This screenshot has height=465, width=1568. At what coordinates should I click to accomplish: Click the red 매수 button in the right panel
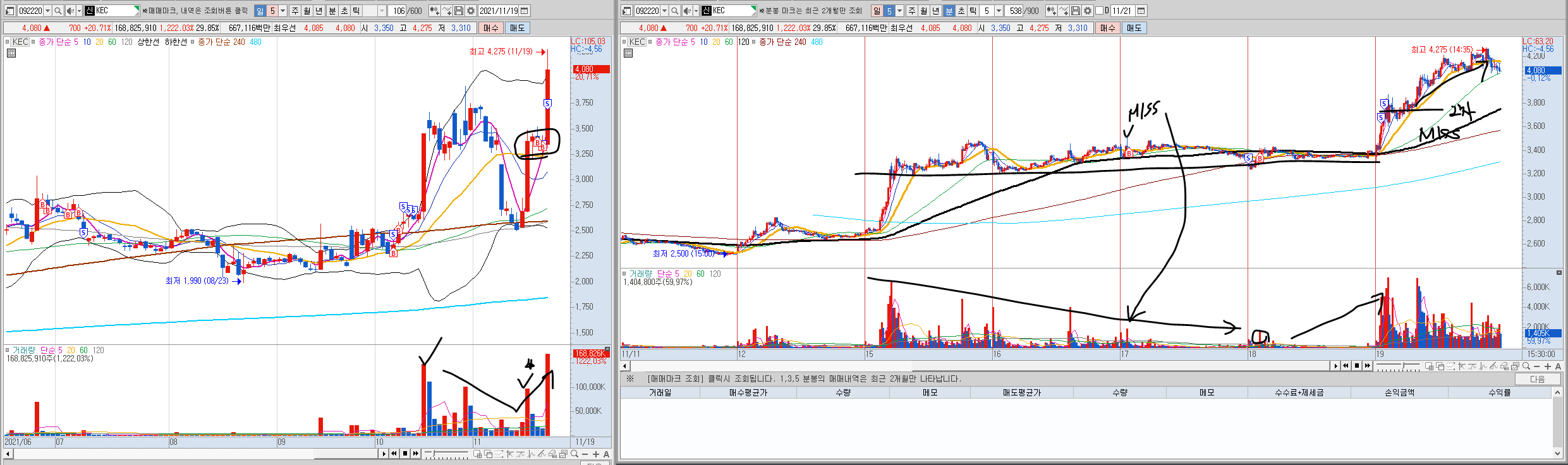pyautogui.click(x=1108, y=28)
